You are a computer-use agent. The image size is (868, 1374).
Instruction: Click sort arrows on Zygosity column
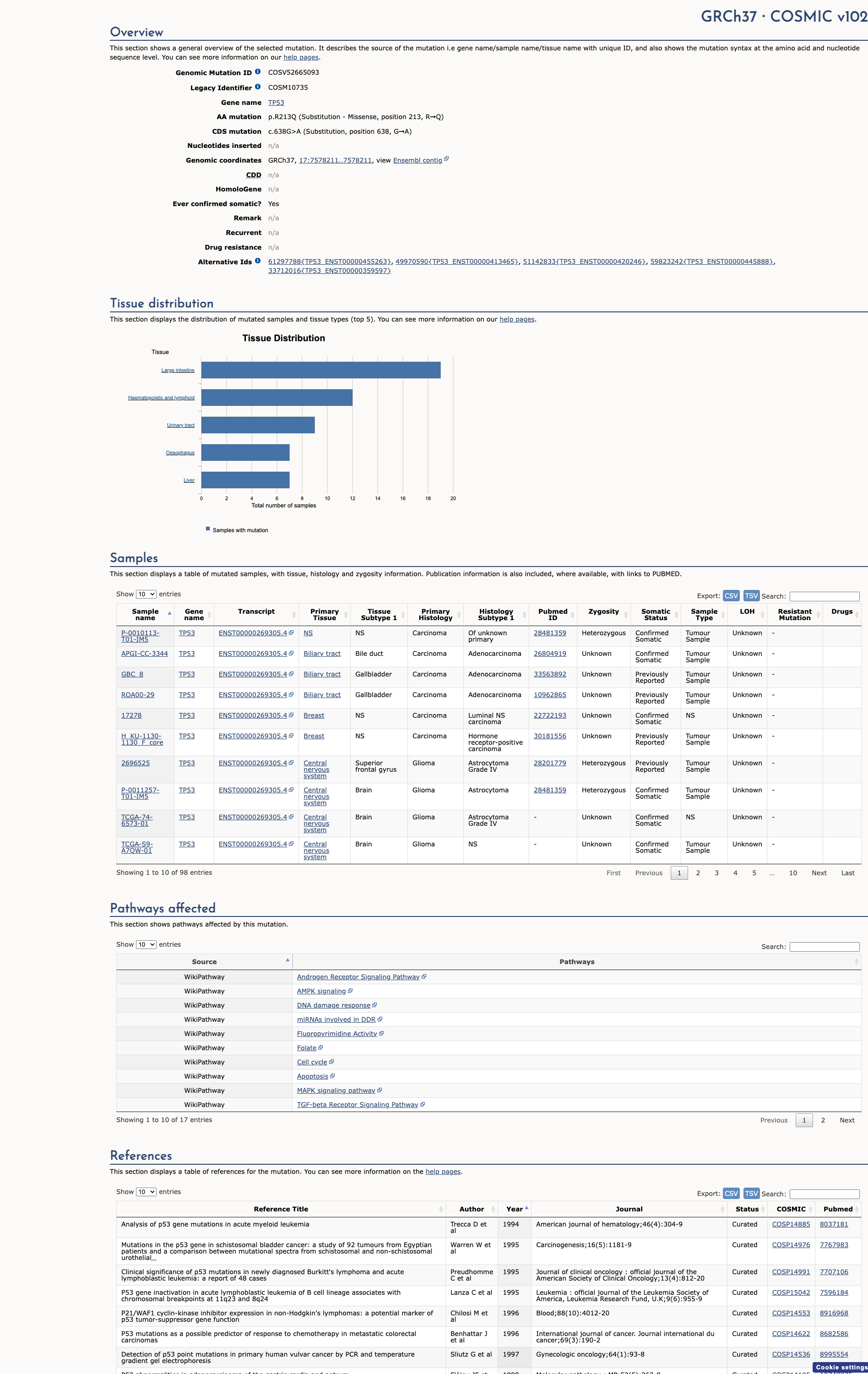(626, 615)
